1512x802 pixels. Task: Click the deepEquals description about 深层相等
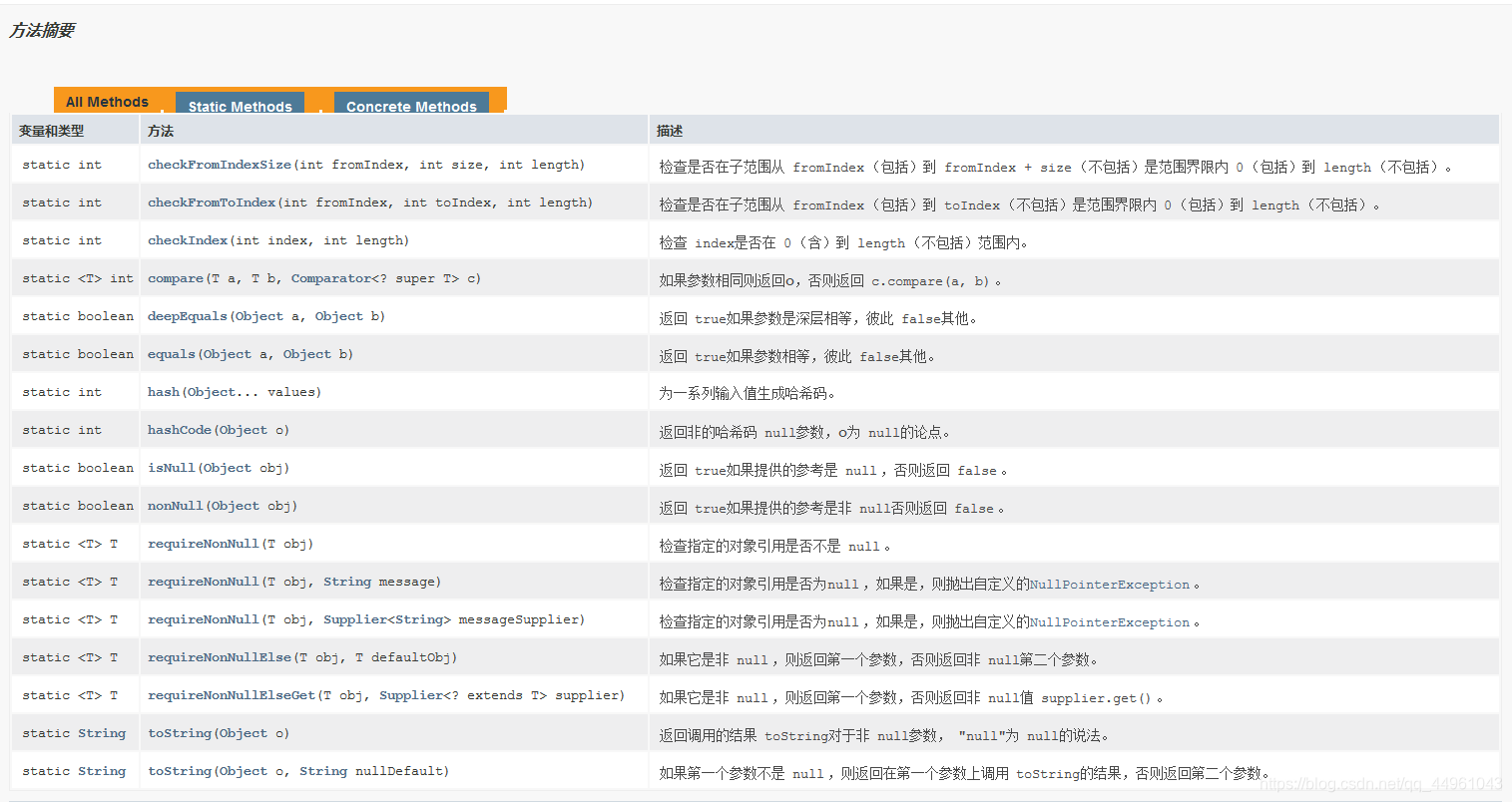point(818,318)
